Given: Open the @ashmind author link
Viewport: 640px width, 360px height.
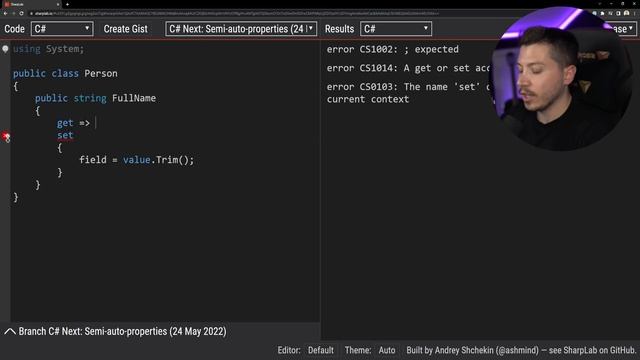Looking at the screenshot, I should [x=517, y=350].
